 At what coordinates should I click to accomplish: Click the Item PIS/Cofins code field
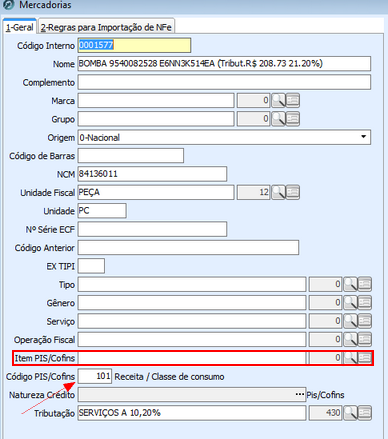(x=326, y=358)
